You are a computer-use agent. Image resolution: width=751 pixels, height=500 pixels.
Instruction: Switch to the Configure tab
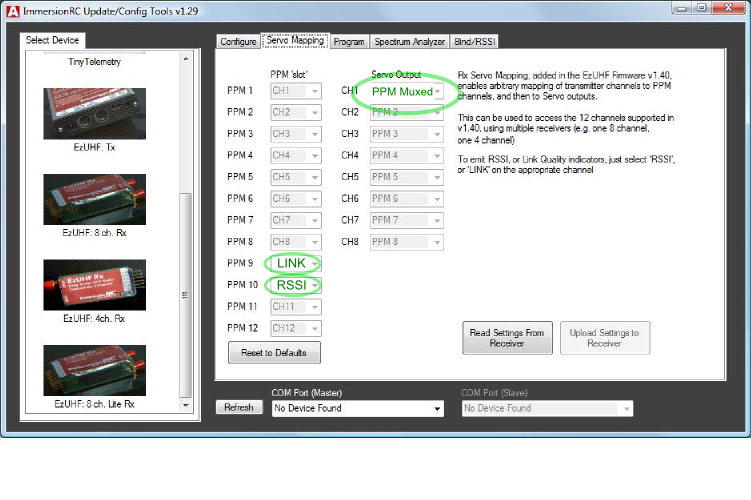point(238,42)
